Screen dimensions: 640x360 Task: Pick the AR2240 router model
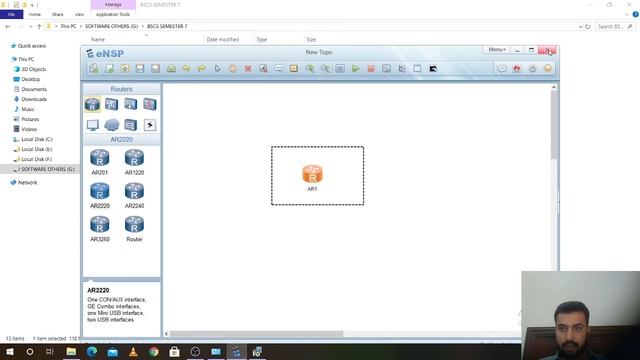point(134,196)
